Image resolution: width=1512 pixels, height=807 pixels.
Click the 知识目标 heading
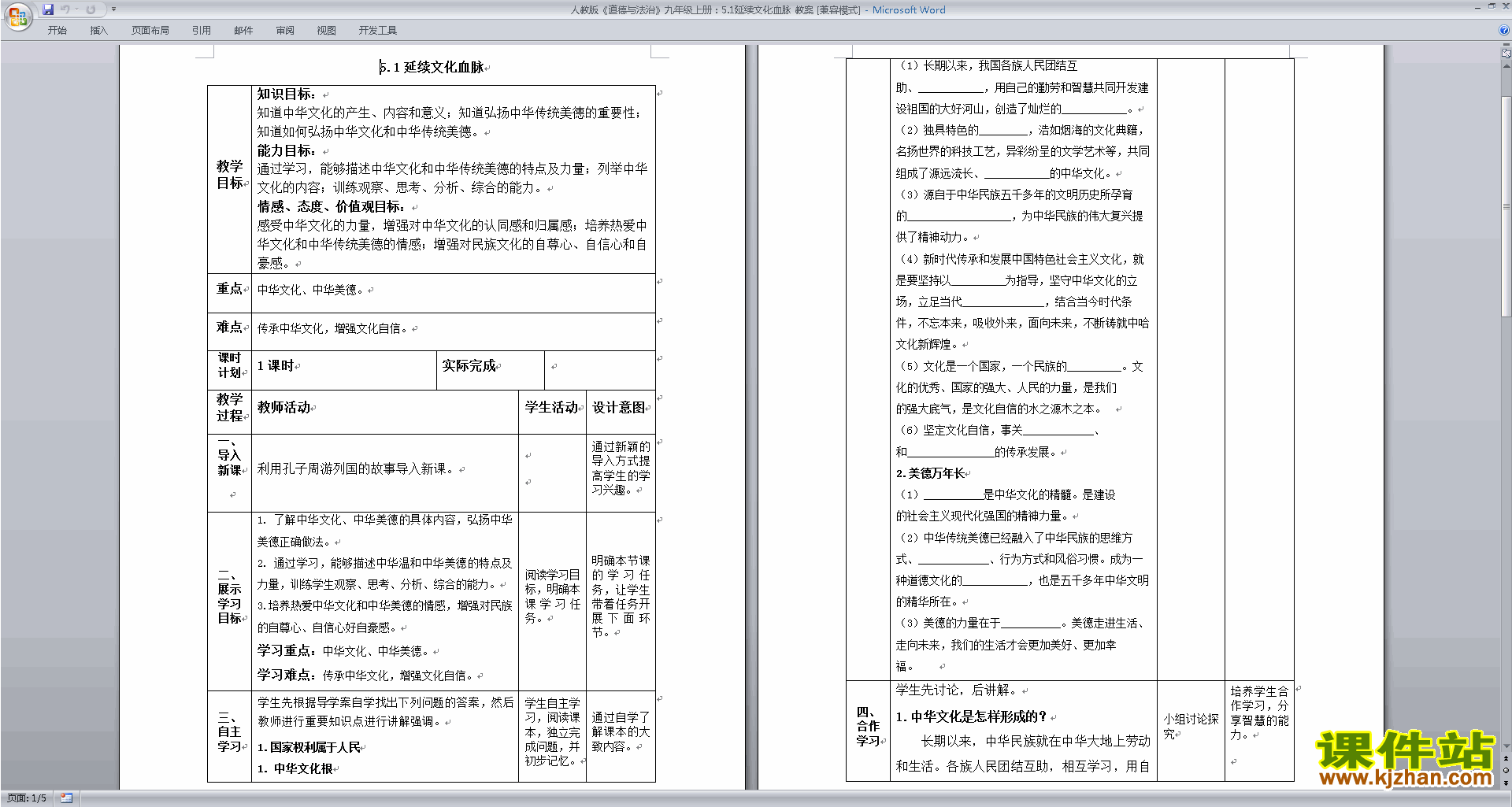pos(287,94)
